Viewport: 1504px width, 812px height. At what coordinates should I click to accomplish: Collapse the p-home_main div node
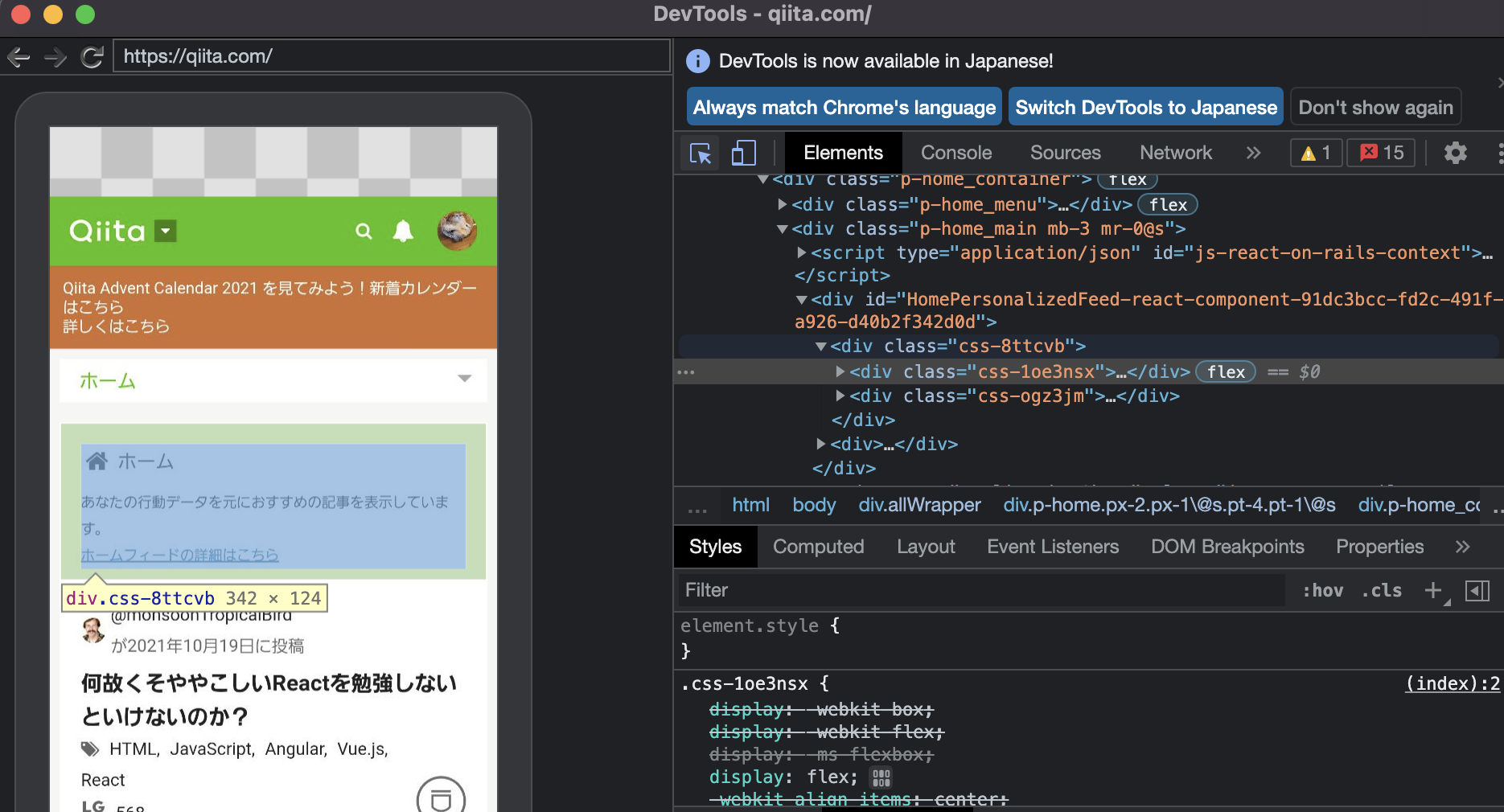[782, 229]
